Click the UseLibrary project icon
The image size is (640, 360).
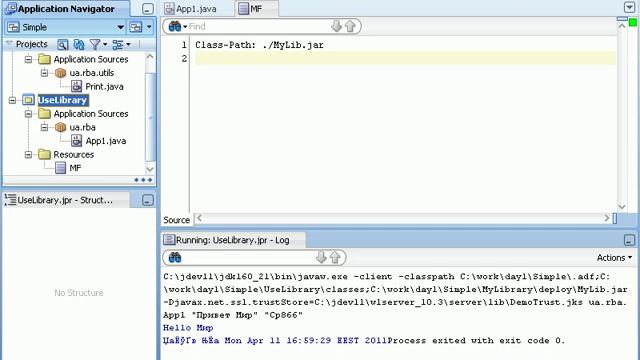coord(28,100)
